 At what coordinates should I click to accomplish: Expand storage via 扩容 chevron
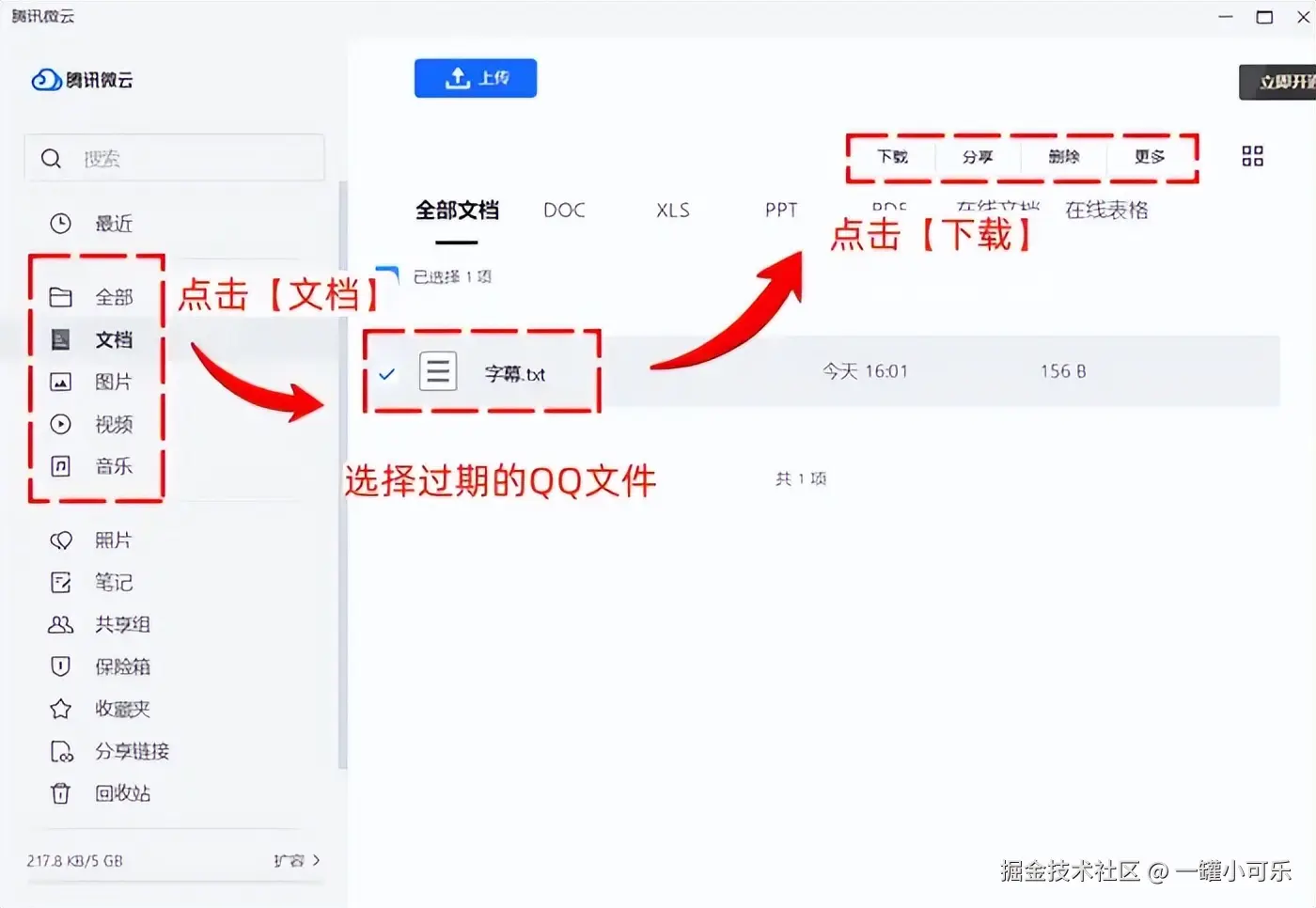[316, 860]
